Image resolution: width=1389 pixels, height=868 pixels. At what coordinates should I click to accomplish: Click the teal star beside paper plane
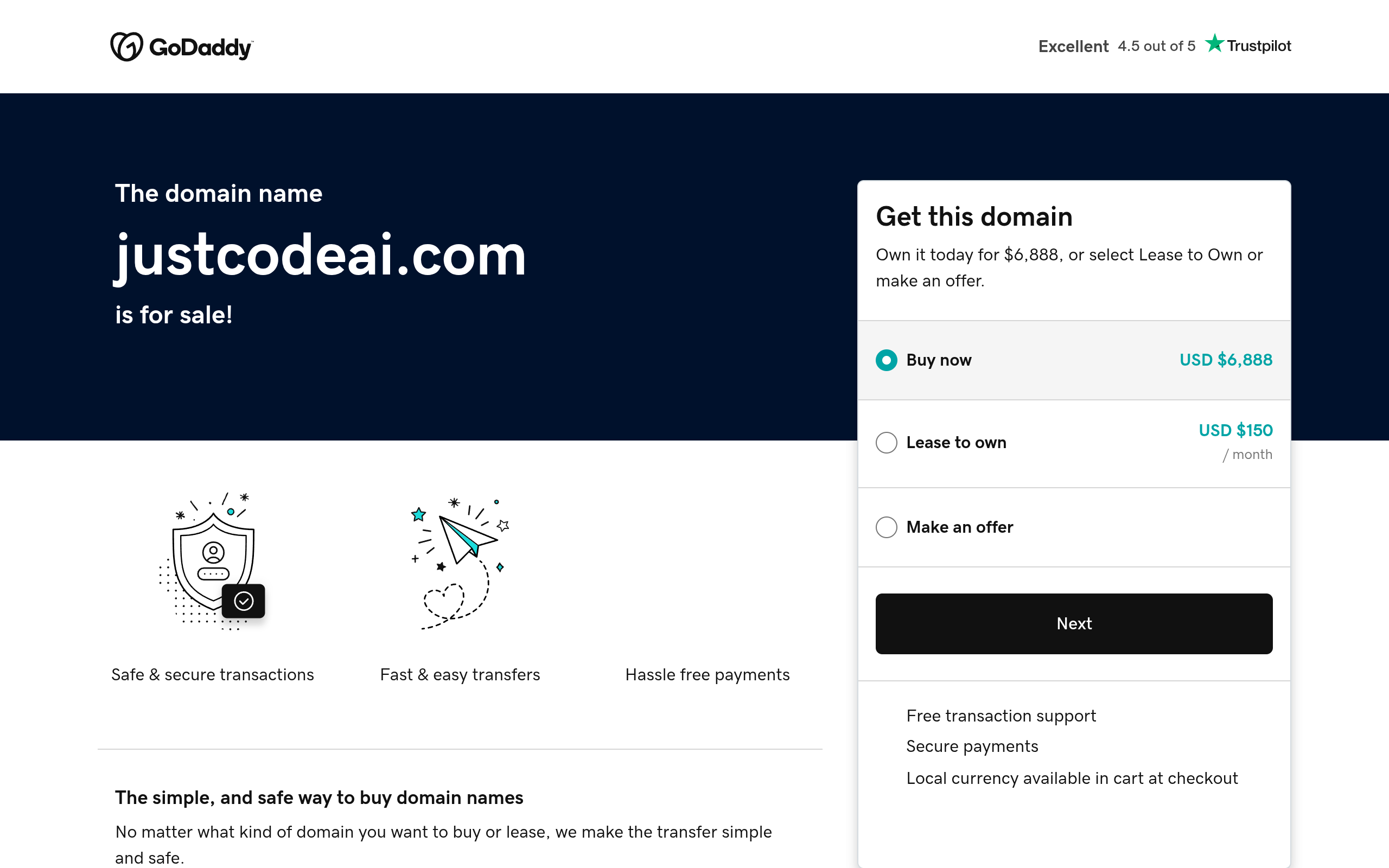pos(418,514)
